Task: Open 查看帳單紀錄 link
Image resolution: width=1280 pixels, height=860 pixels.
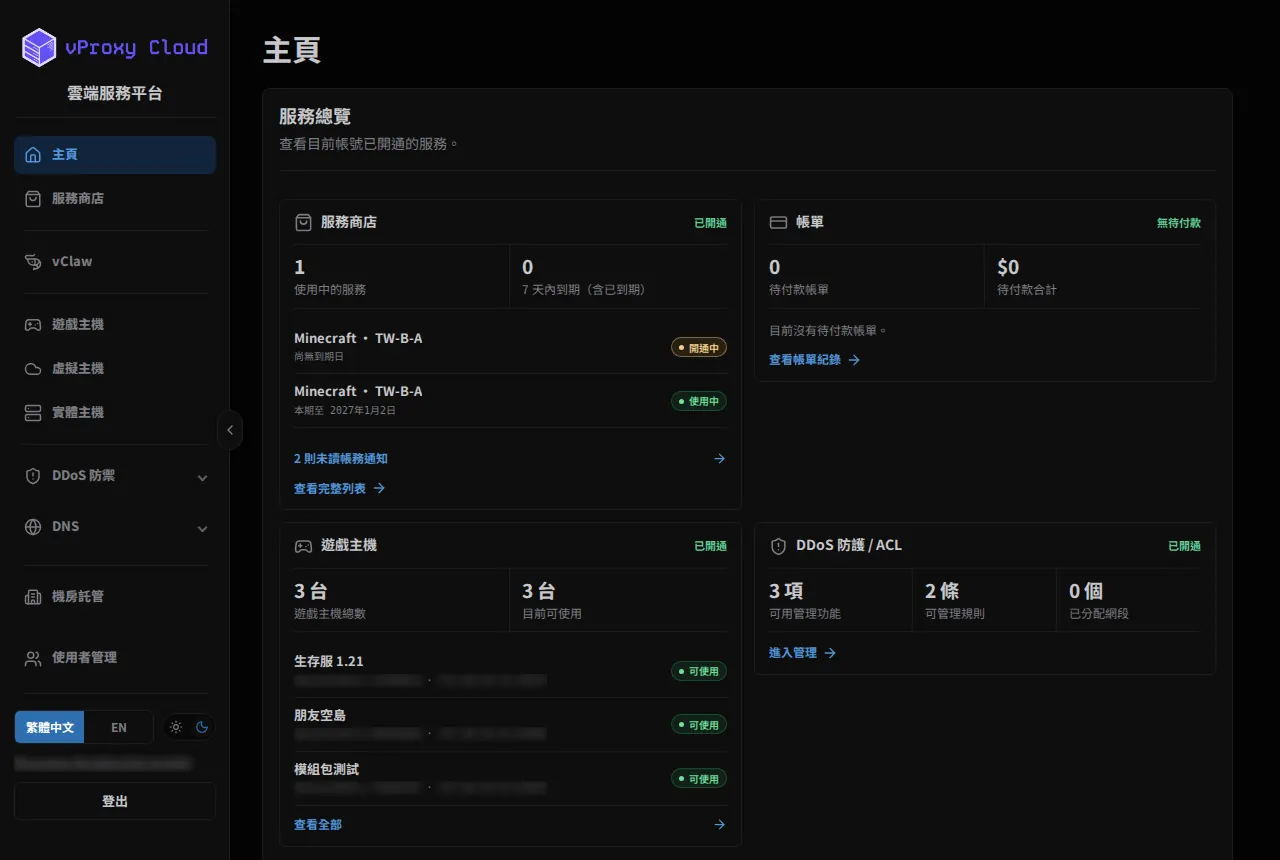Action: point(814,360)
